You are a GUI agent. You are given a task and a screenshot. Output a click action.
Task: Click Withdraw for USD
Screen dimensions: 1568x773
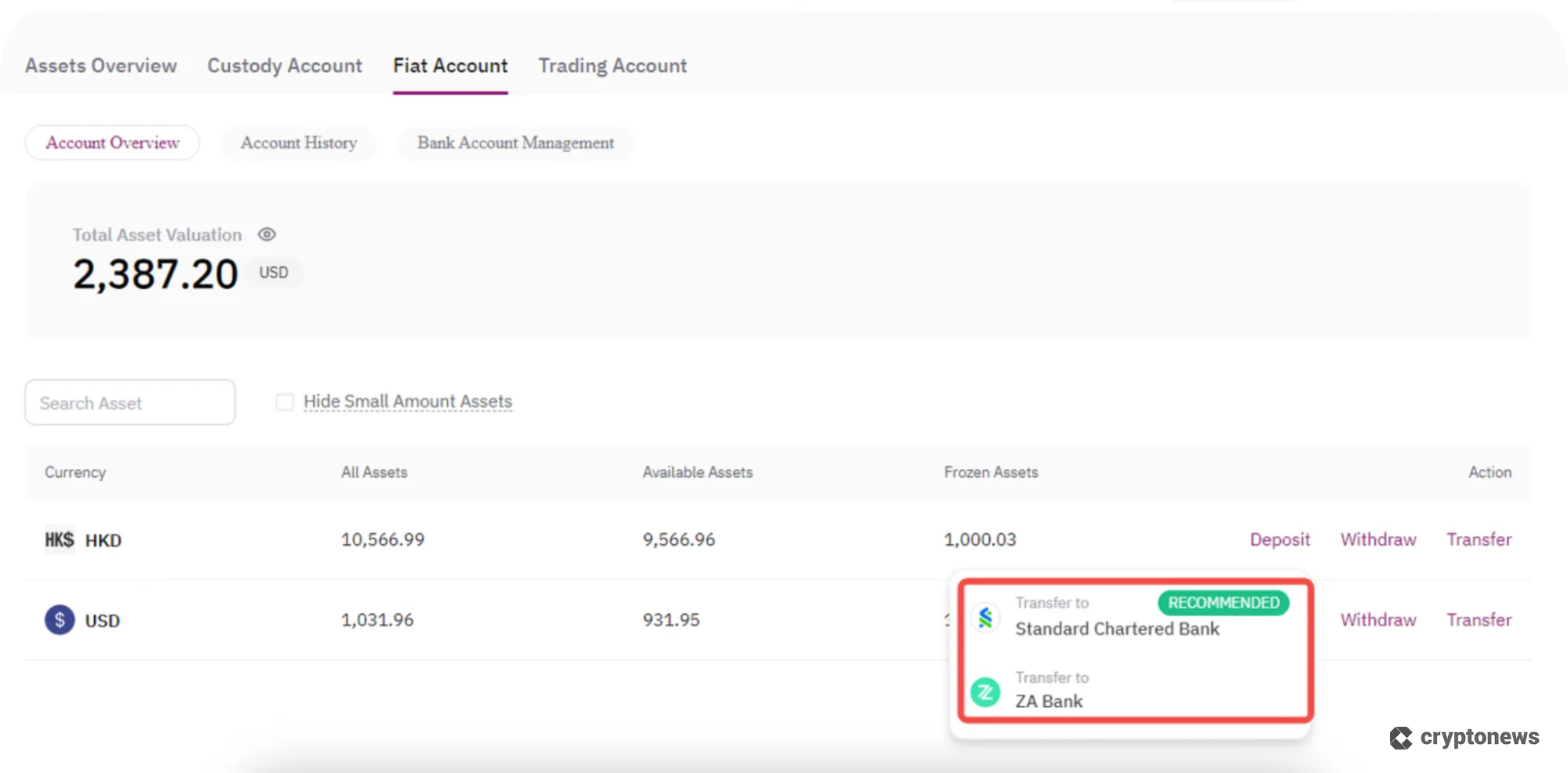1377,619
